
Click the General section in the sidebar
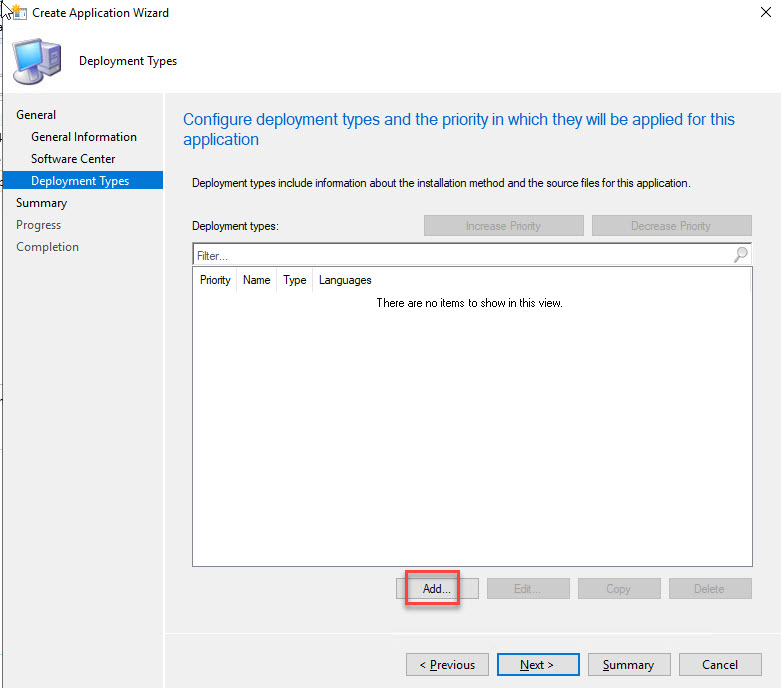click(36, 115)
